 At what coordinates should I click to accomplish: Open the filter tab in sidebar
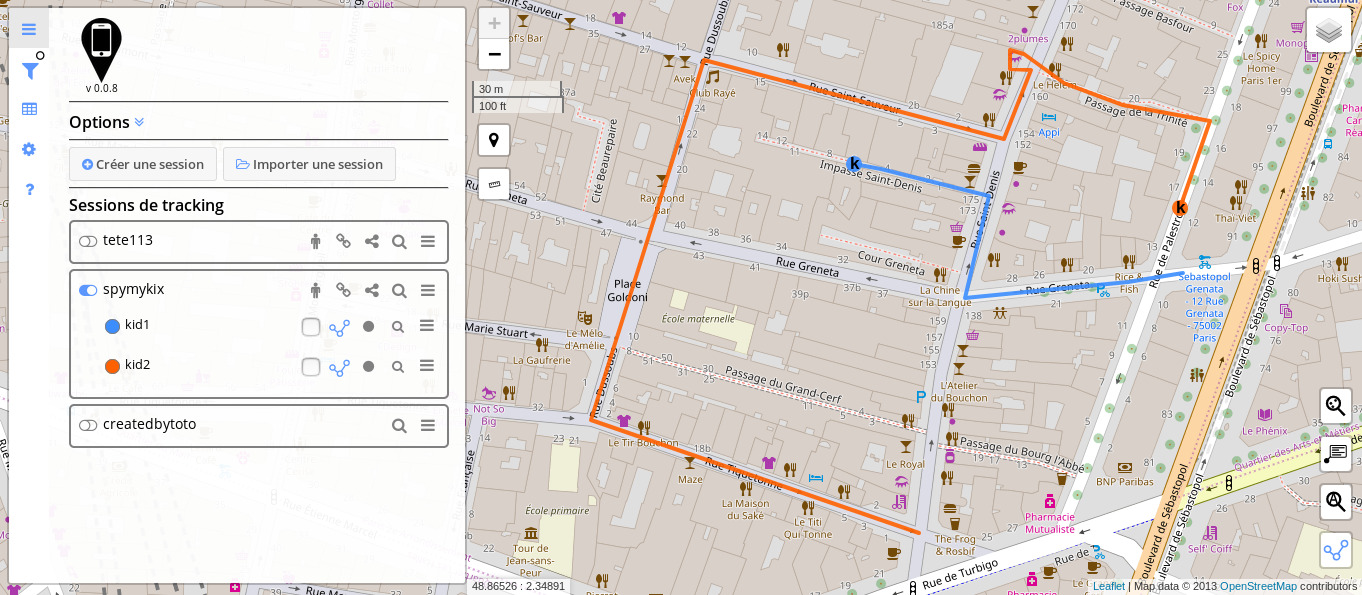pos(29,70)
